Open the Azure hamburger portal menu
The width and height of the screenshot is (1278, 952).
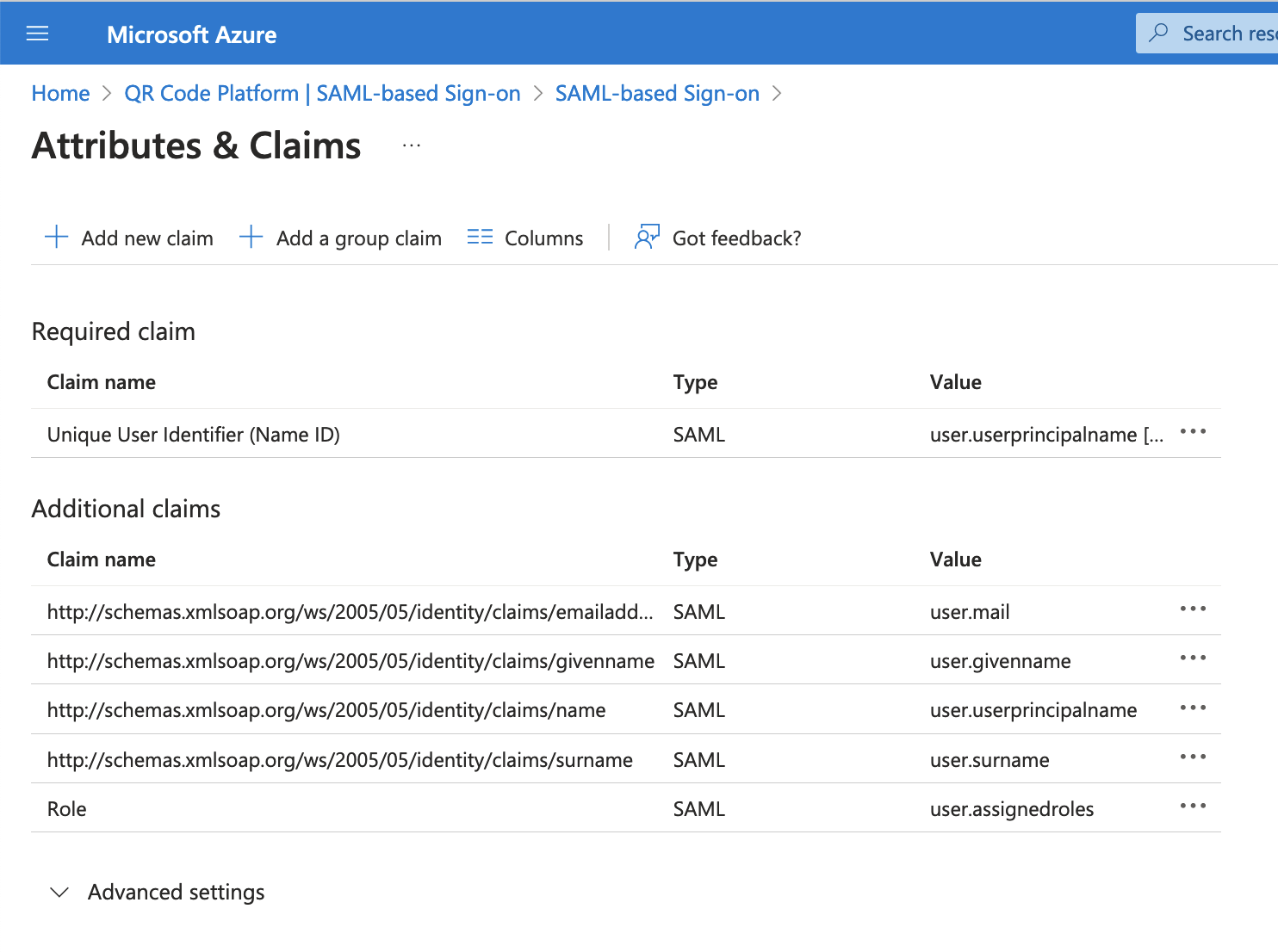(x=38, y=34)
